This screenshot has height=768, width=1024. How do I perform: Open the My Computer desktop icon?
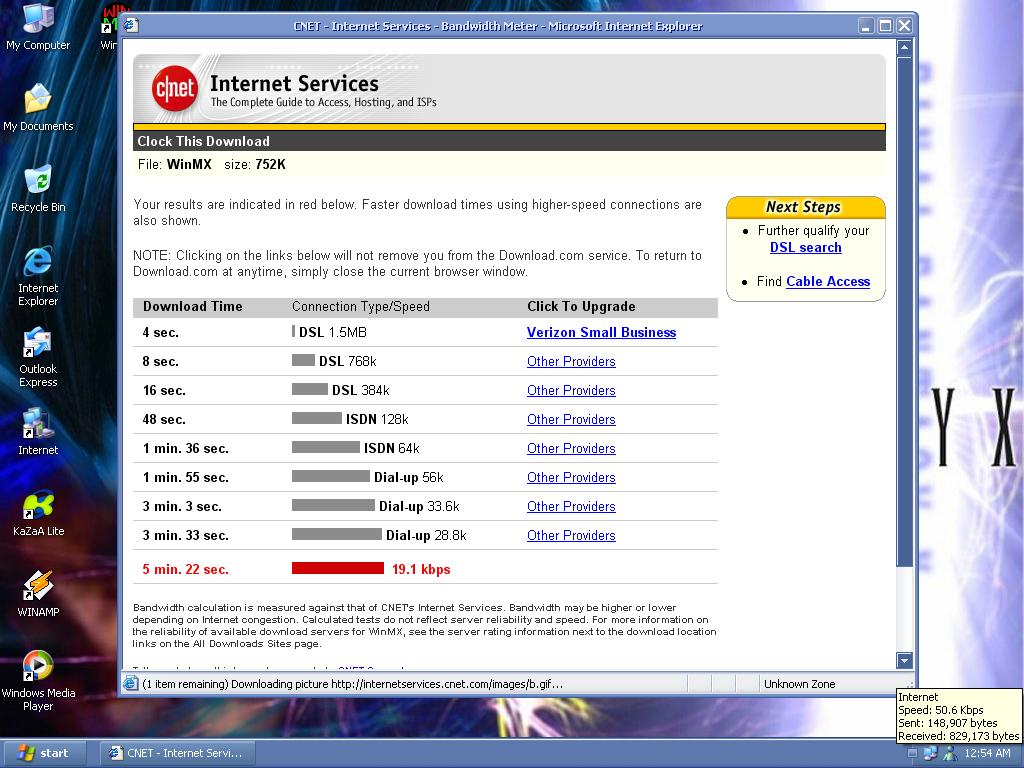(38, 20)
